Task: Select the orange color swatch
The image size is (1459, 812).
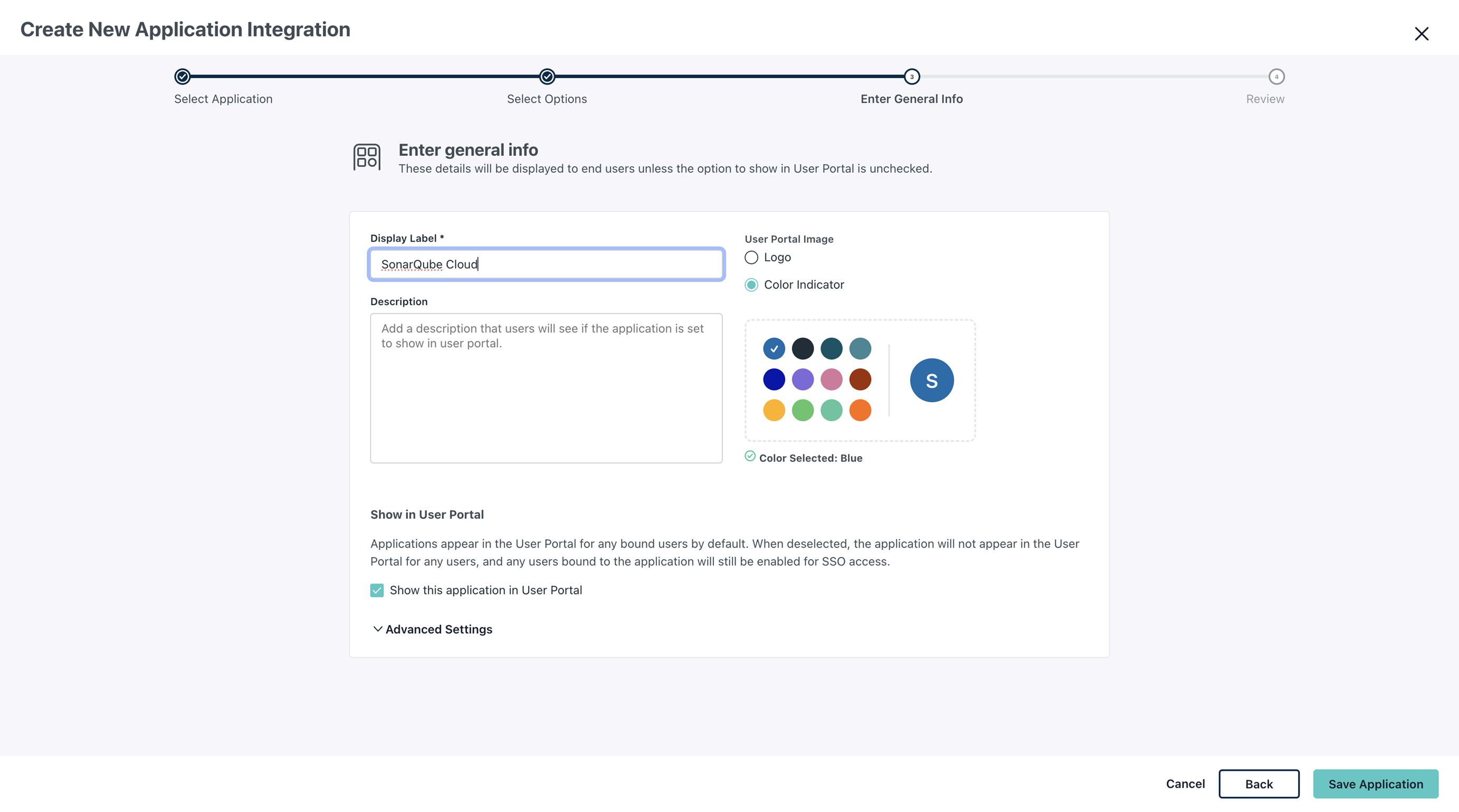Action: point(860,410)
